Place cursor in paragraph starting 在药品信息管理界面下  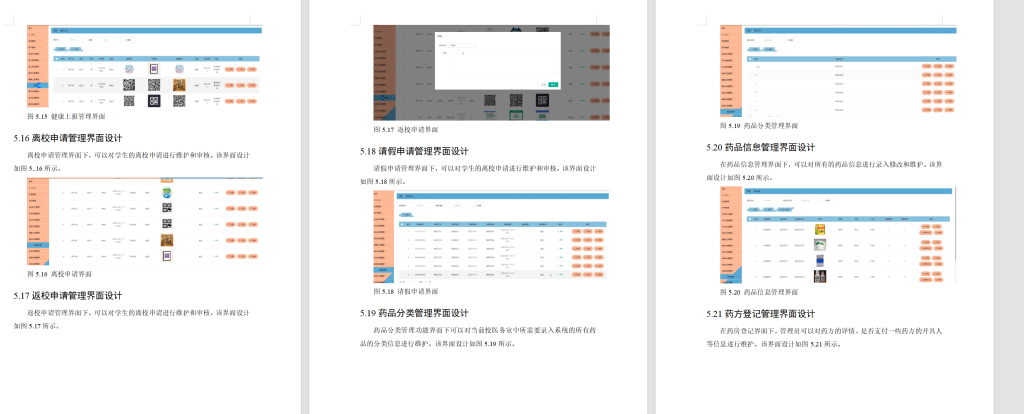click(x=824, y=170)
